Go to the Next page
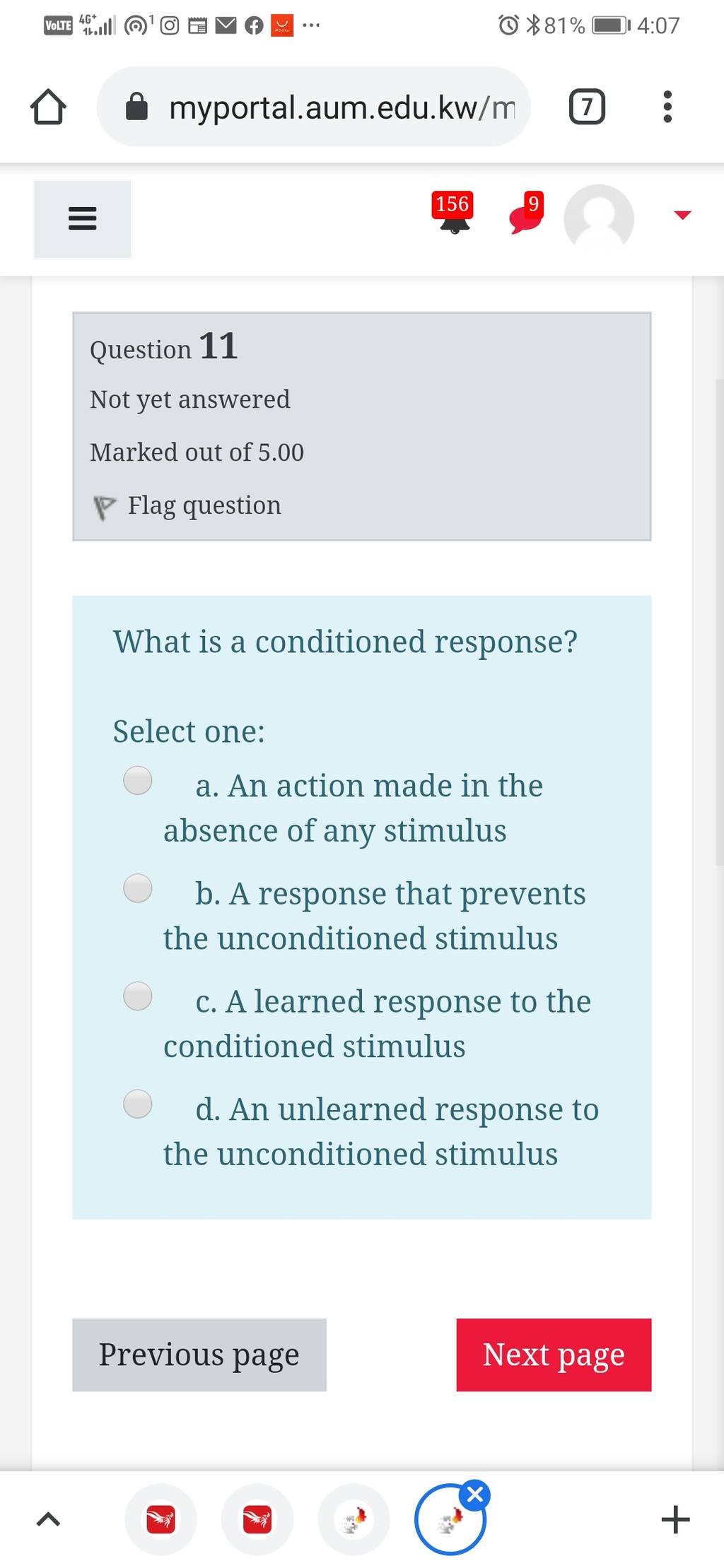 (x=554, y=1355)
